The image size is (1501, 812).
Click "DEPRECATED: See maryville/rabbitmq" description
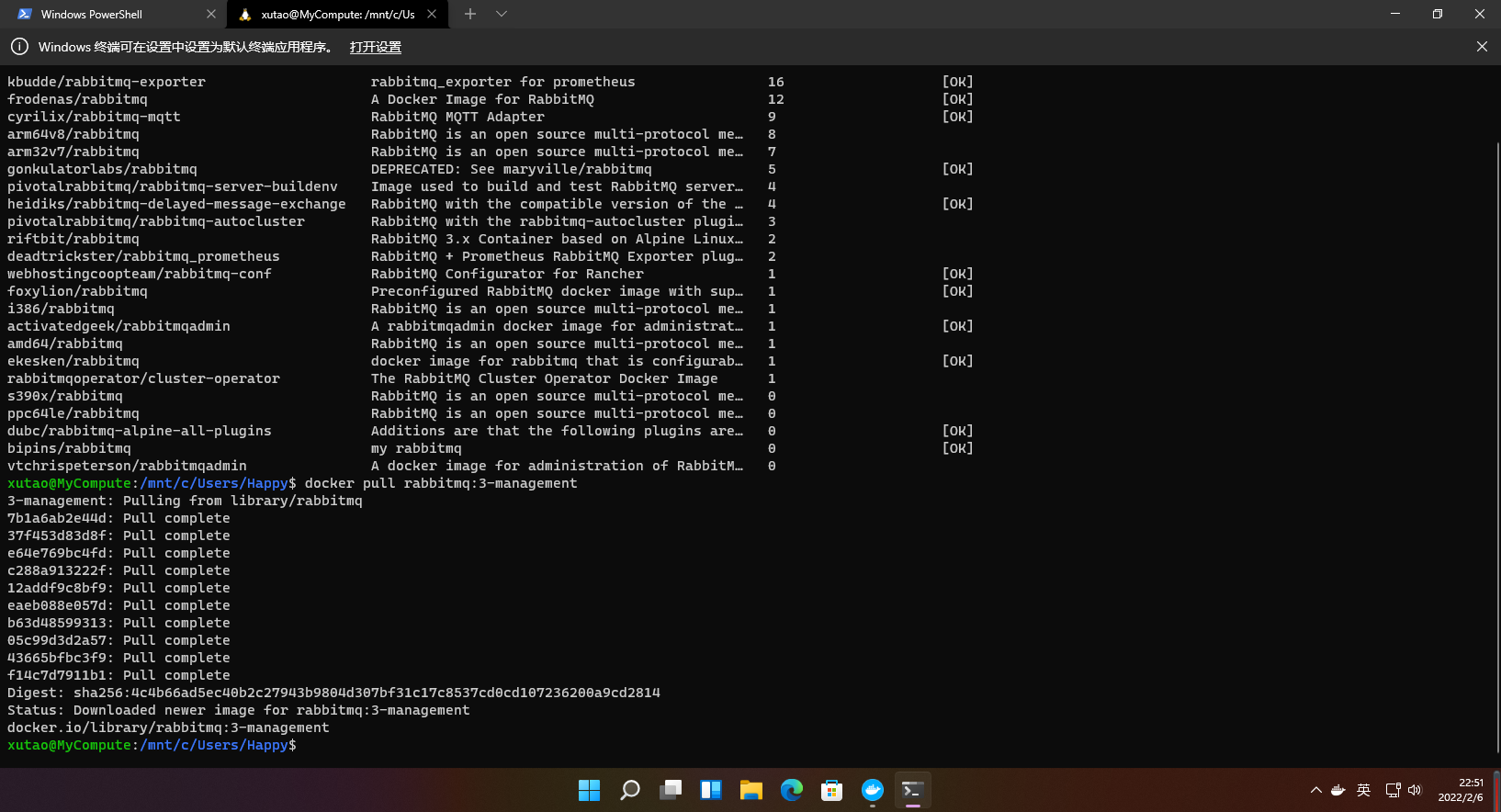coord(512,169)
